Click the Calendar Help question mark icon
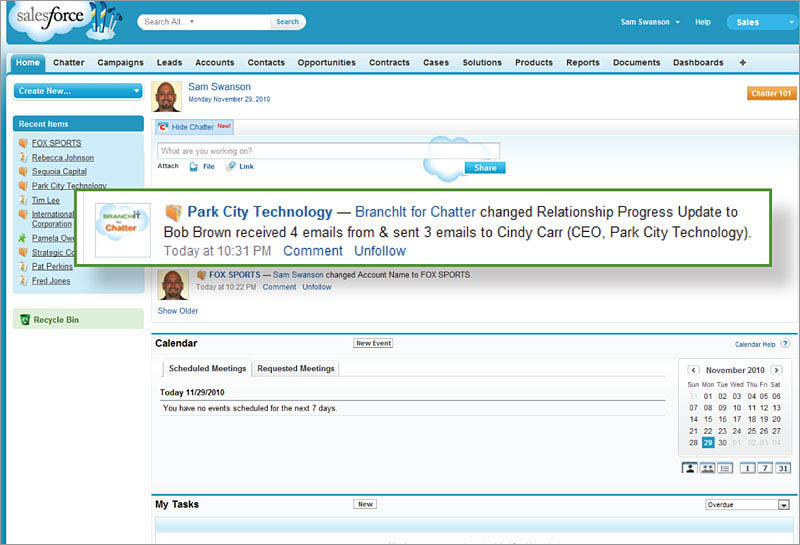This screenshot has height=545, width=800. tap(785, 344)
